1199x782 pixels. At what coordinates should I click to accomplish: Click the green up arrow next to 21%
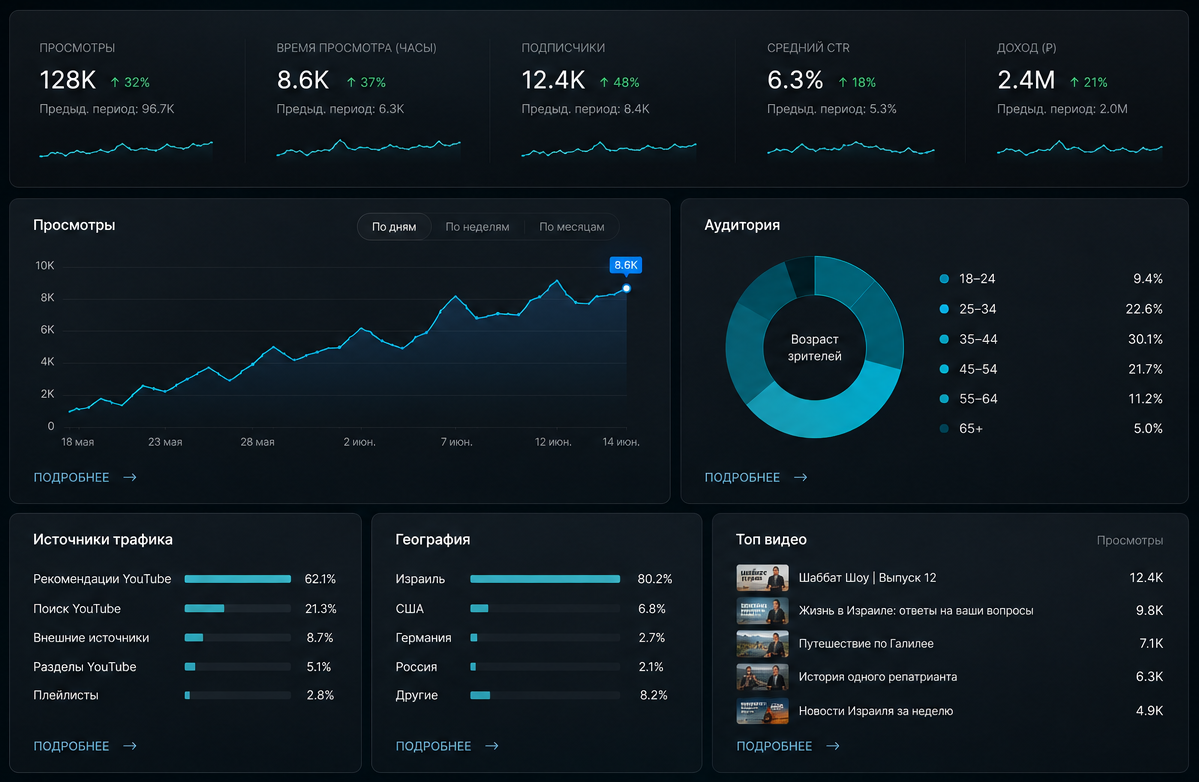click(1074, 82)
